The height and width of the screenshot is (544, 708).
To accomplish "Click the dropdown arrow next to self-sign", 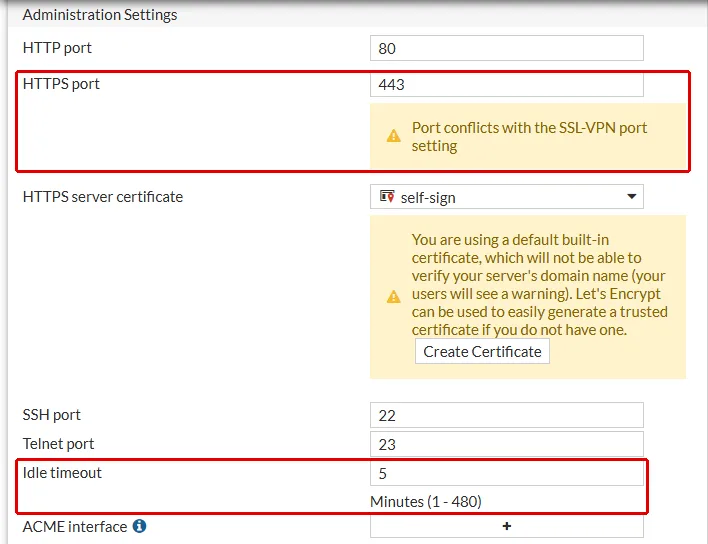I will point(632,196).
